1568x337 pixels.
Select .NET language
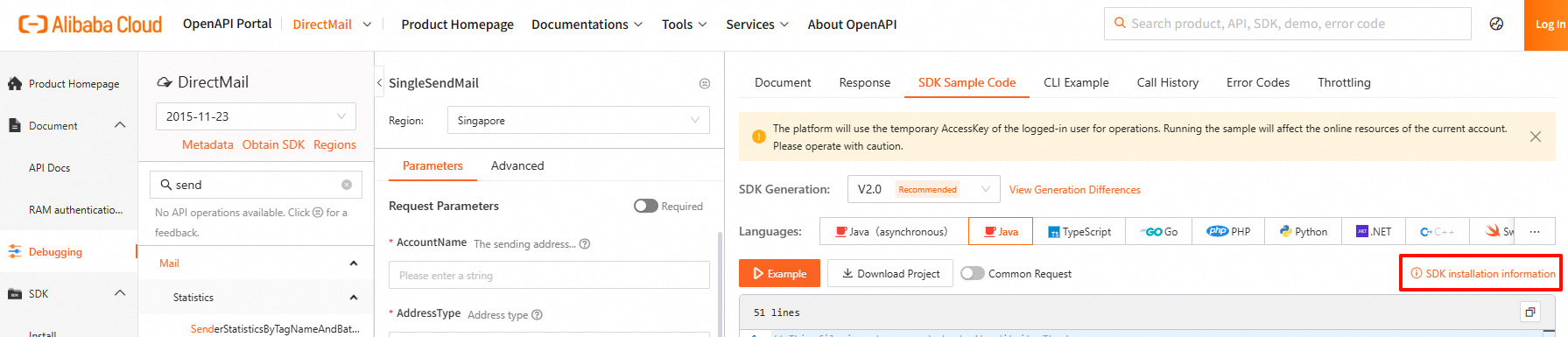1374,232
